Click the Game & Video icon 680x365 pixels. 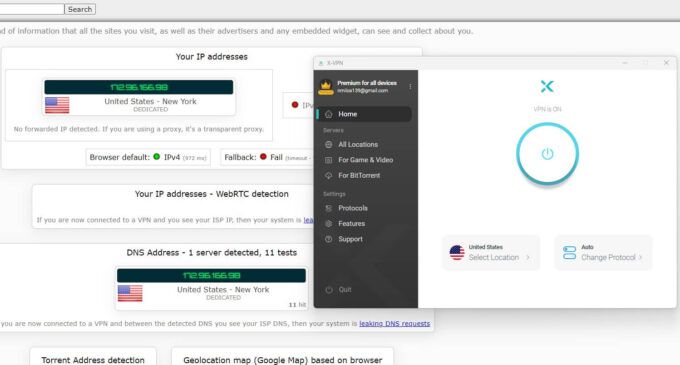click(329, 160)
